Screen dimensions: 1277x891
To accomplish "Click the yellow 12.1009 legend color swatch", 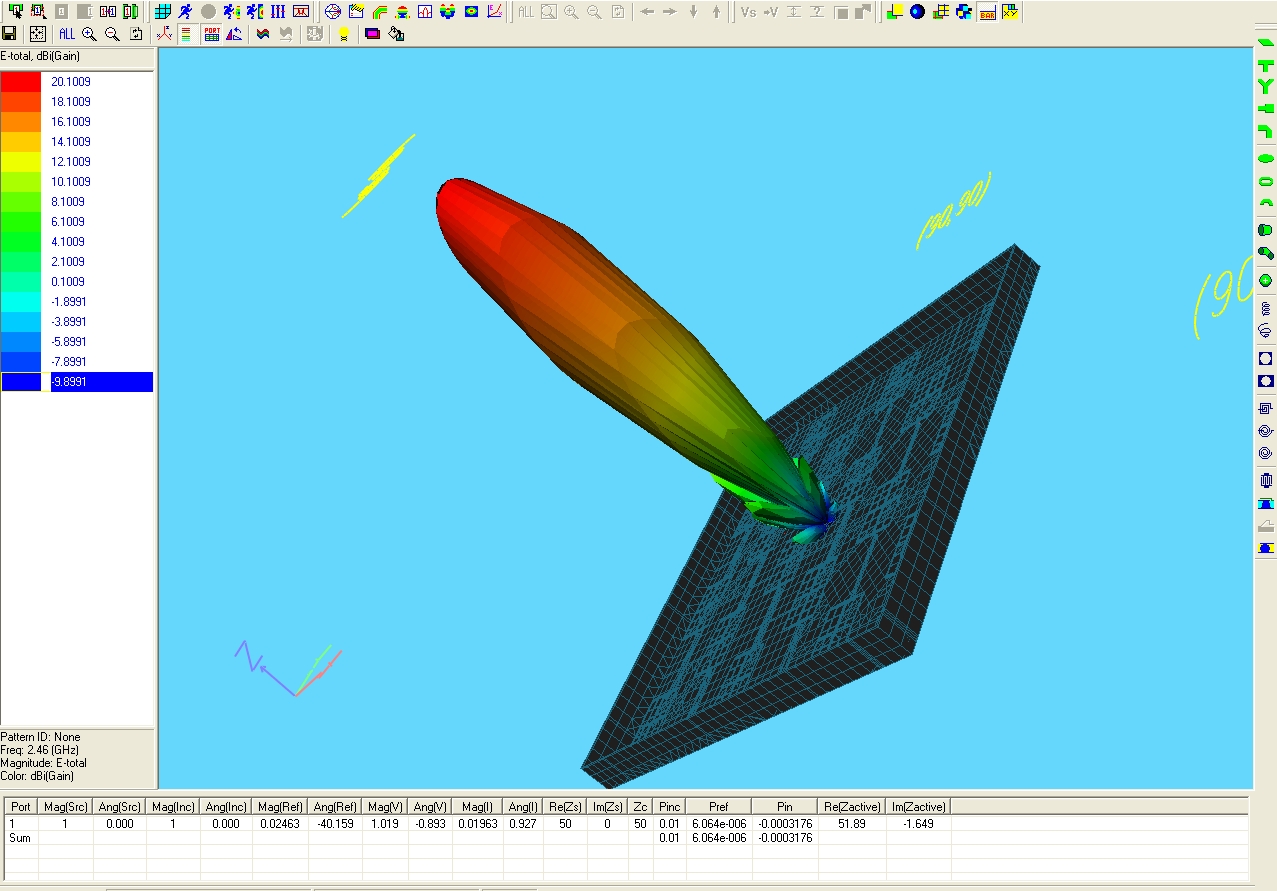I will point(21,162).
